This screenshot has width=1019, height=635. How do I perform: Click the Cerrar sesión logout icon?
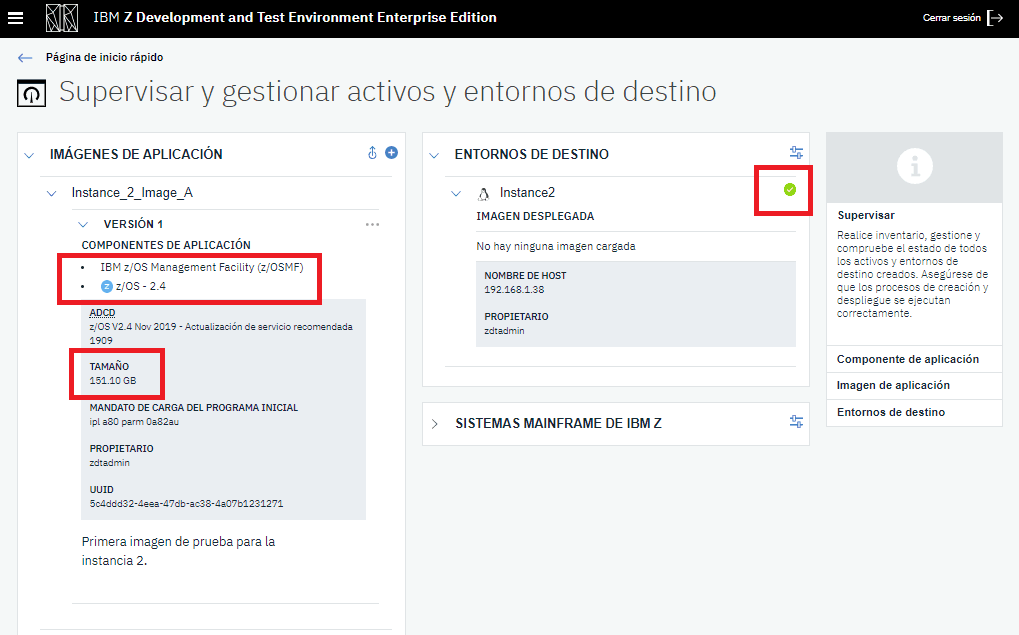click(x=994, y=18)
